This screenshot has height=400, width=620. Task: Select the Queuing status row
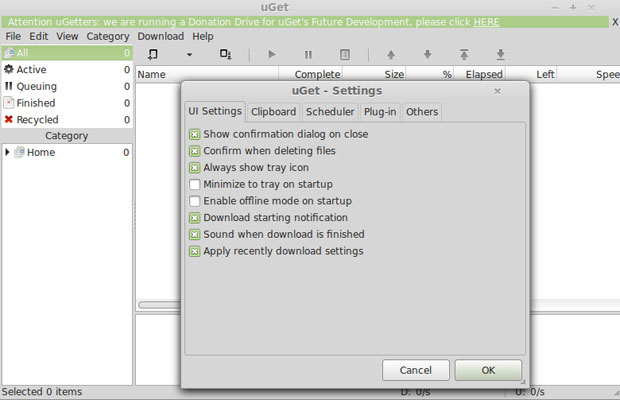click(x=67, y=86)
